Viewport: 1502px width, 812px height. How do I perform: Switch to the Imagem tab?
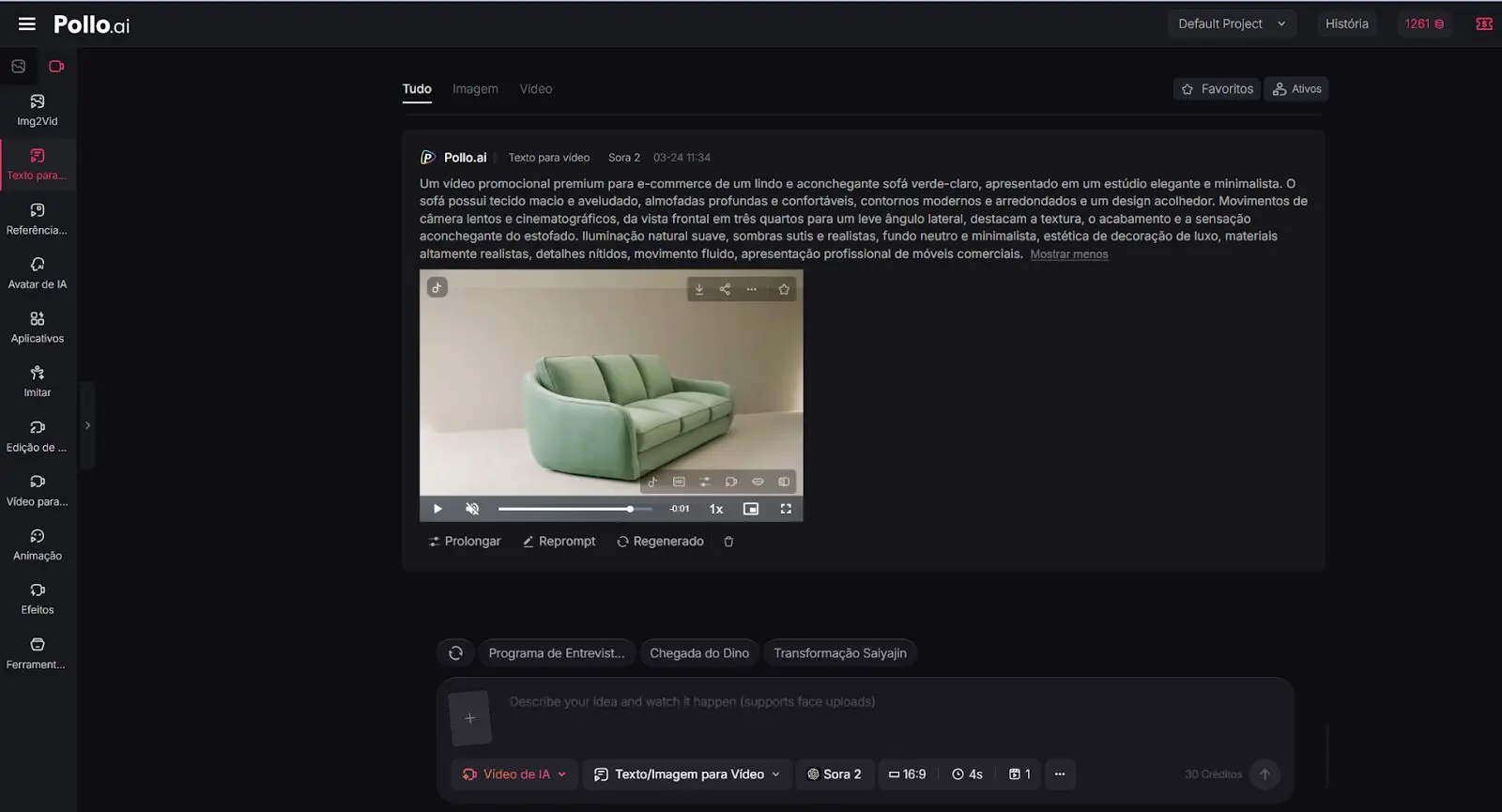(x=475, y=89)
